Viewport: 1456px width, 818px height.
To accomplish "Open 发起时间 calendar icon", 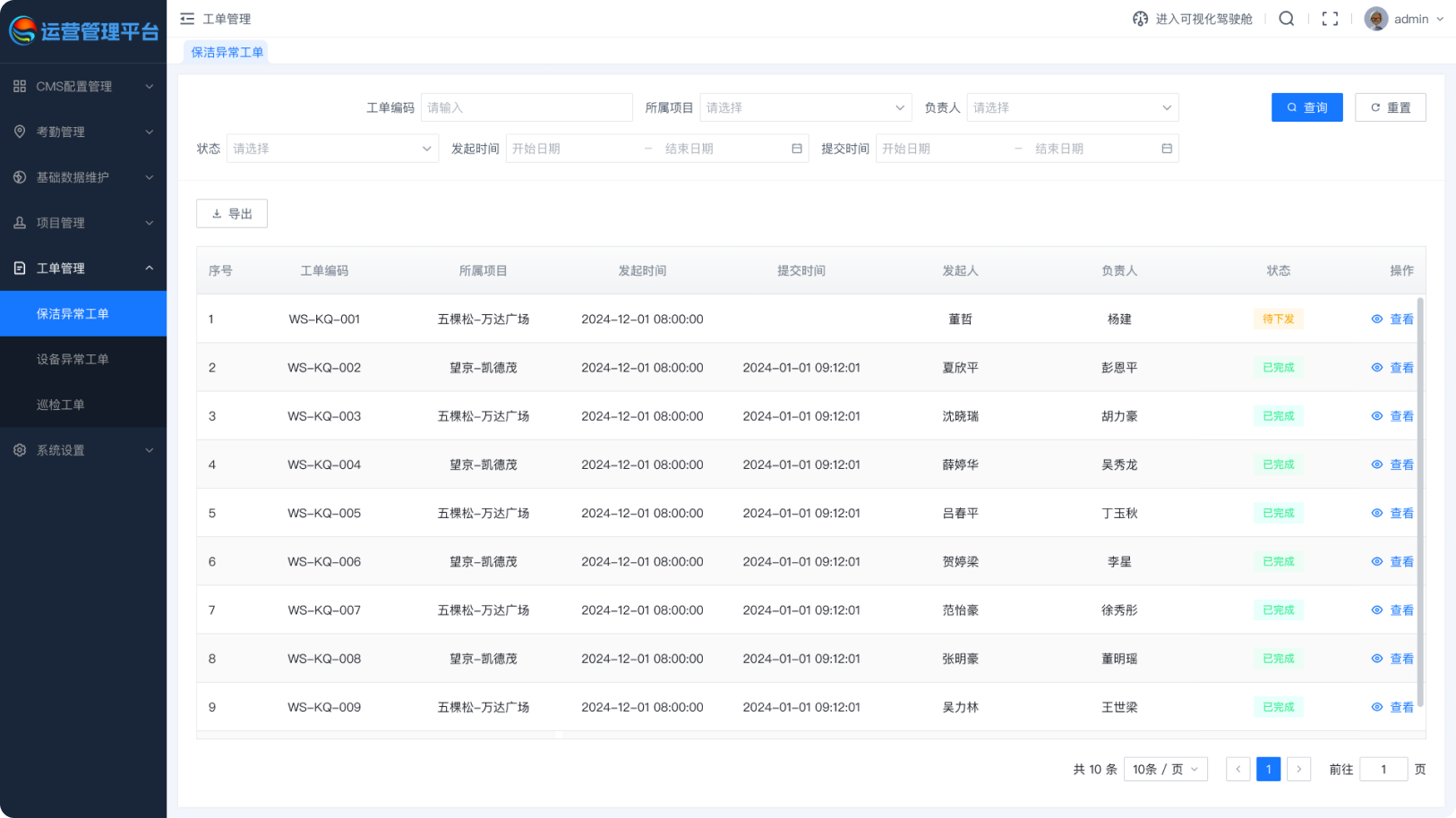I will click(797, 149).
